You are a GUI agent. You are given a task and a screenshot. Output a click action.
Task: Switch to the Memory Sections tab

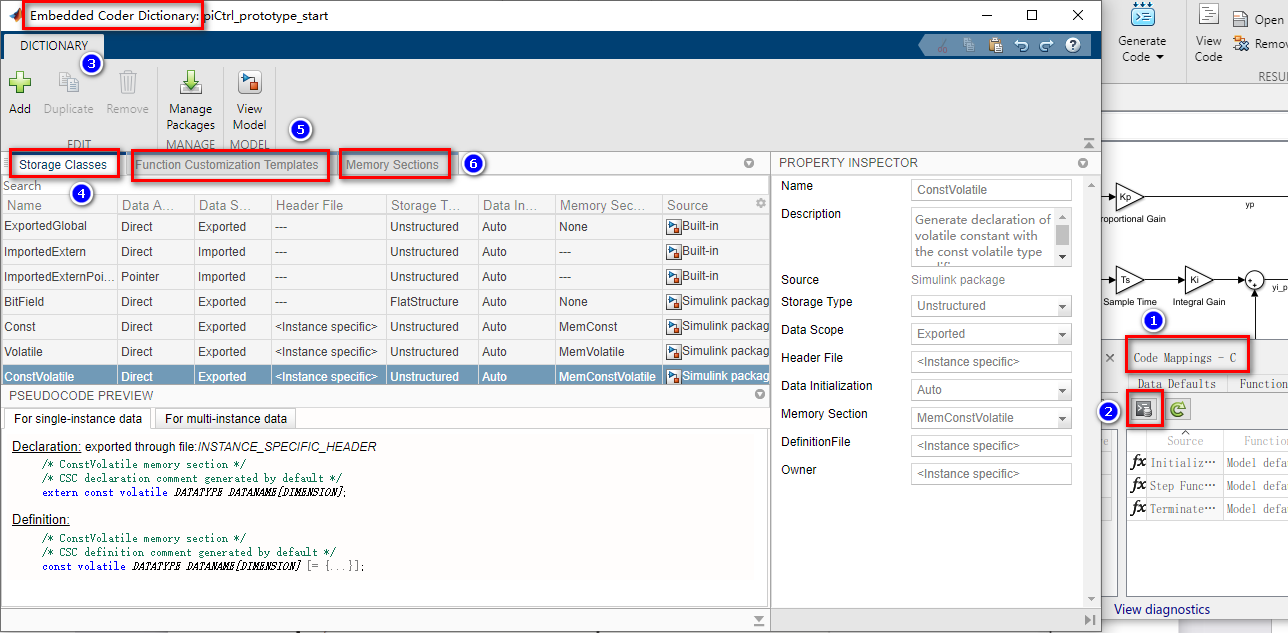click(392, 165)
